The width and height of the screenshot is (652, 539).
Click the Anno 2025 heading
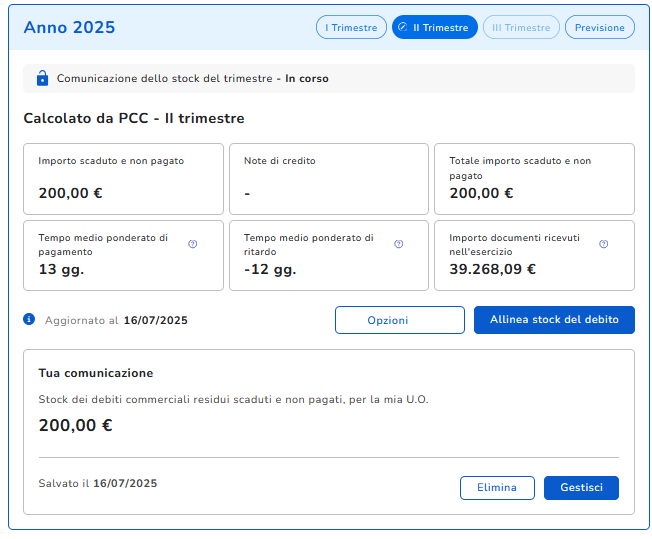tap(69, 27)
